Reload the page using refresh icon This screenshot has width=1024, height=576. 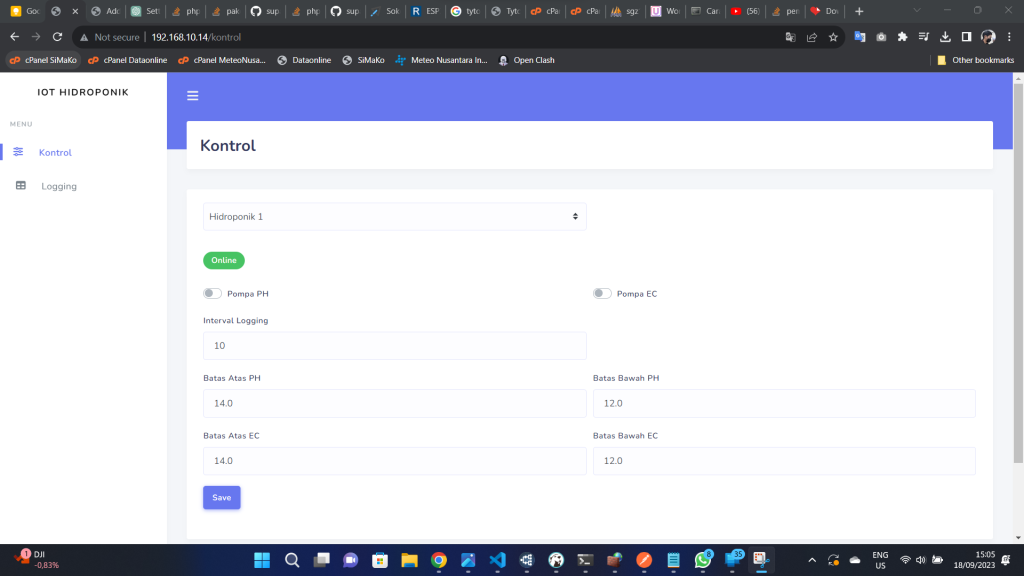pyautogui.click(x=58, y=37)
